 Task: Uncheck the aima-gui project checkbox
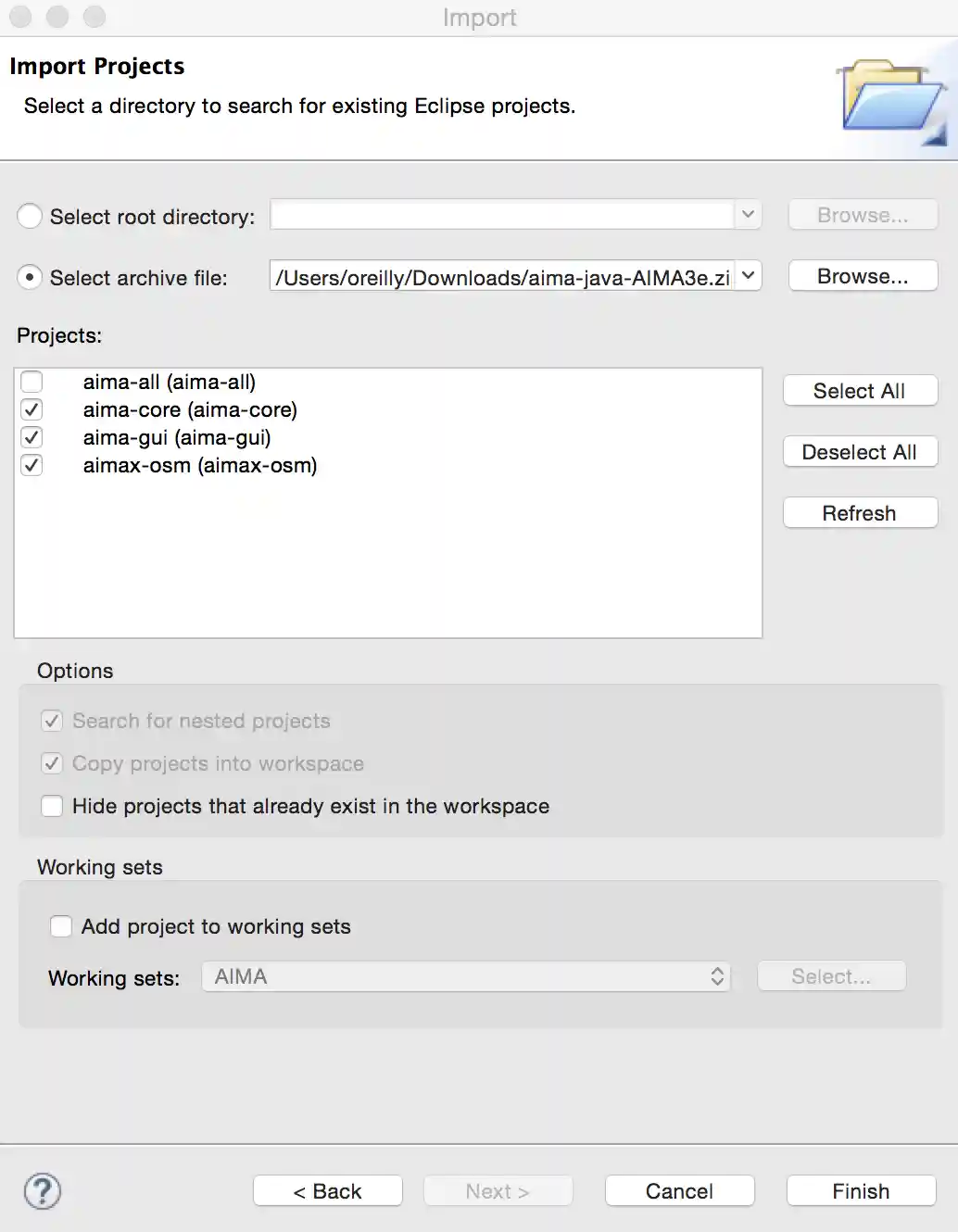(x=32, y=437)
